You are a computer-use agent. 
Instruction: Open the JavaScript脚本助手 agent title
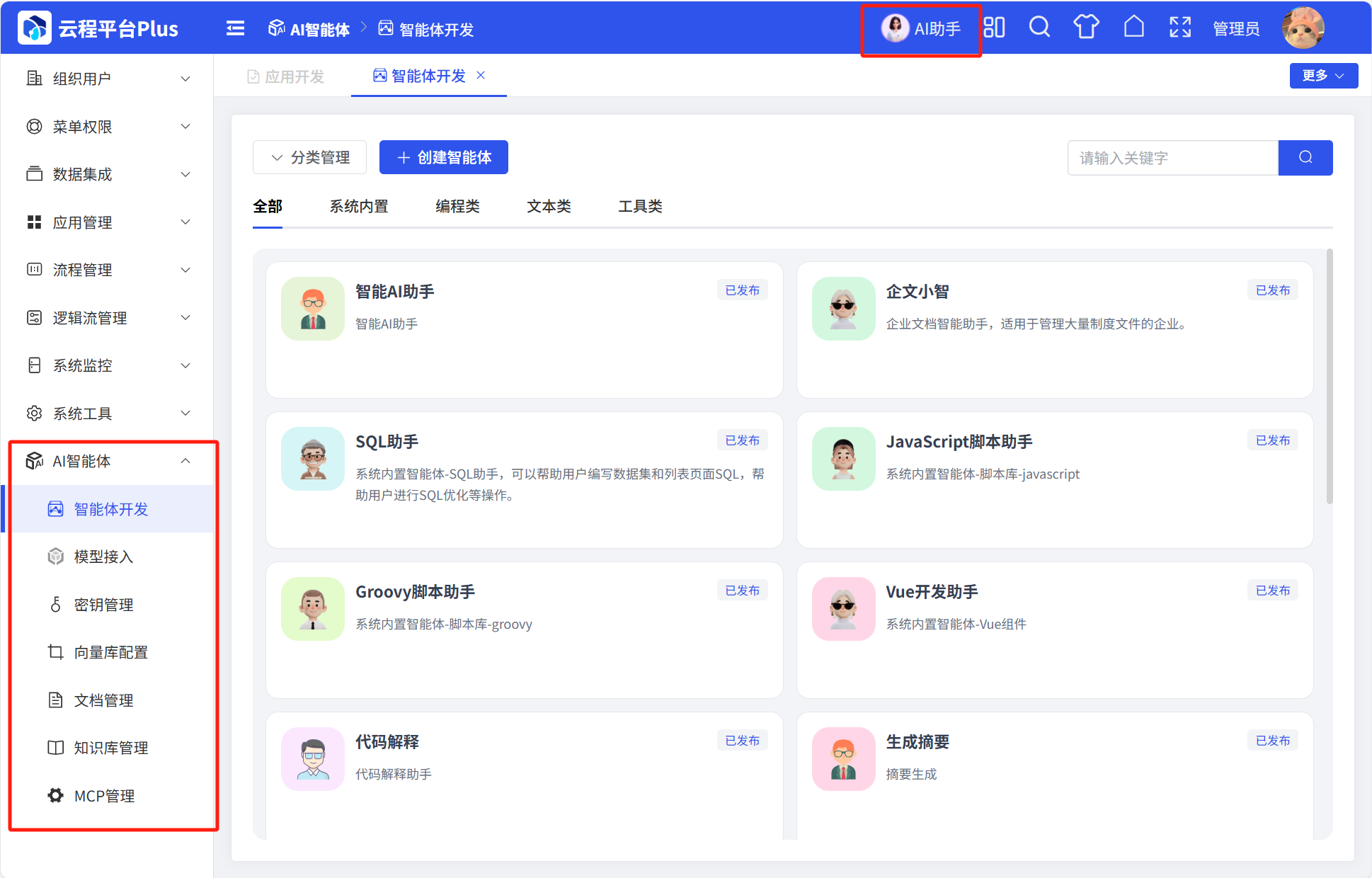point(959,442)
